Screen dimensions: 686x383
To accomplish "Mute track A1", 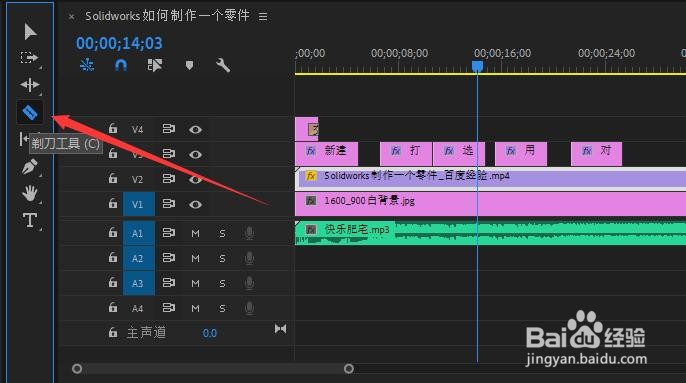I will click(195, 234).
